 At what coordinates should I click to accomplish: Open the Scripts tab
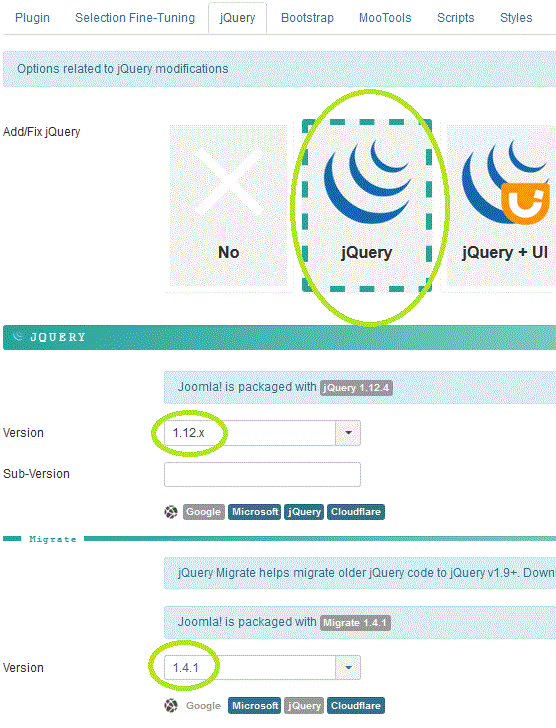[x=456, y=18]
